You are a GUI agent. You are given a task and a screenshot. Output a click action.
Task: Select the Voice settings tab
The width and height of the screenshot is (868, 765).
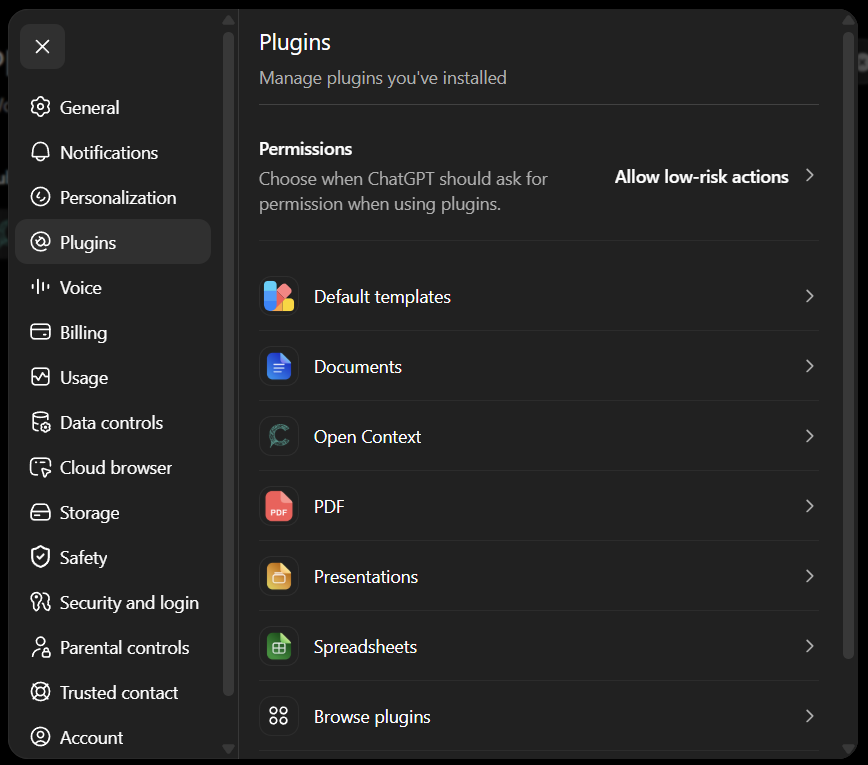[113, 287]
